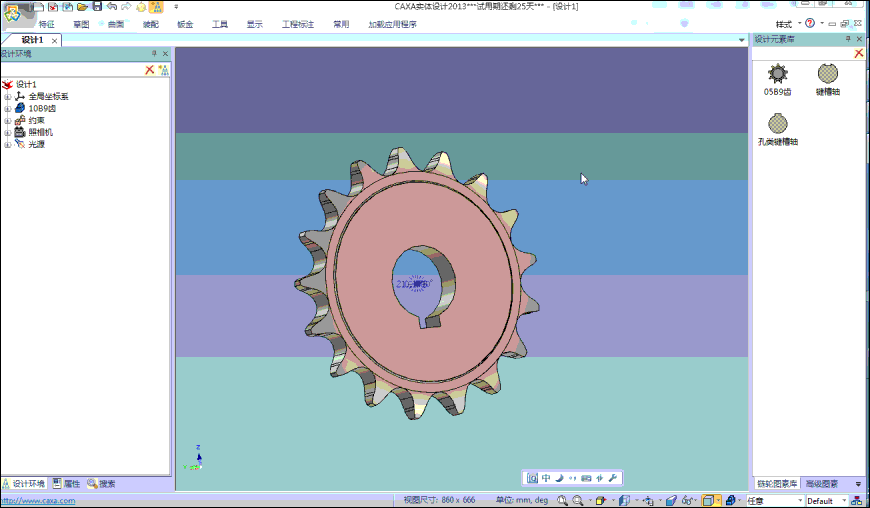Viewport: 870px width, 508px height.
Task: Select the 光源 item in tree
Action: (x=37, y=144)
